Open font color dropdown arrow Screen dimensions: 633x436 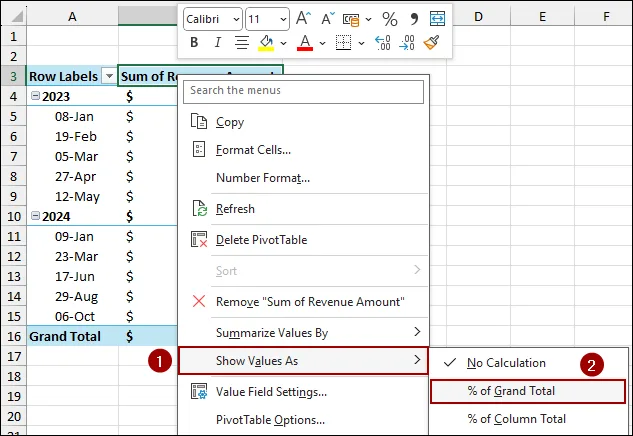[322, 43]
